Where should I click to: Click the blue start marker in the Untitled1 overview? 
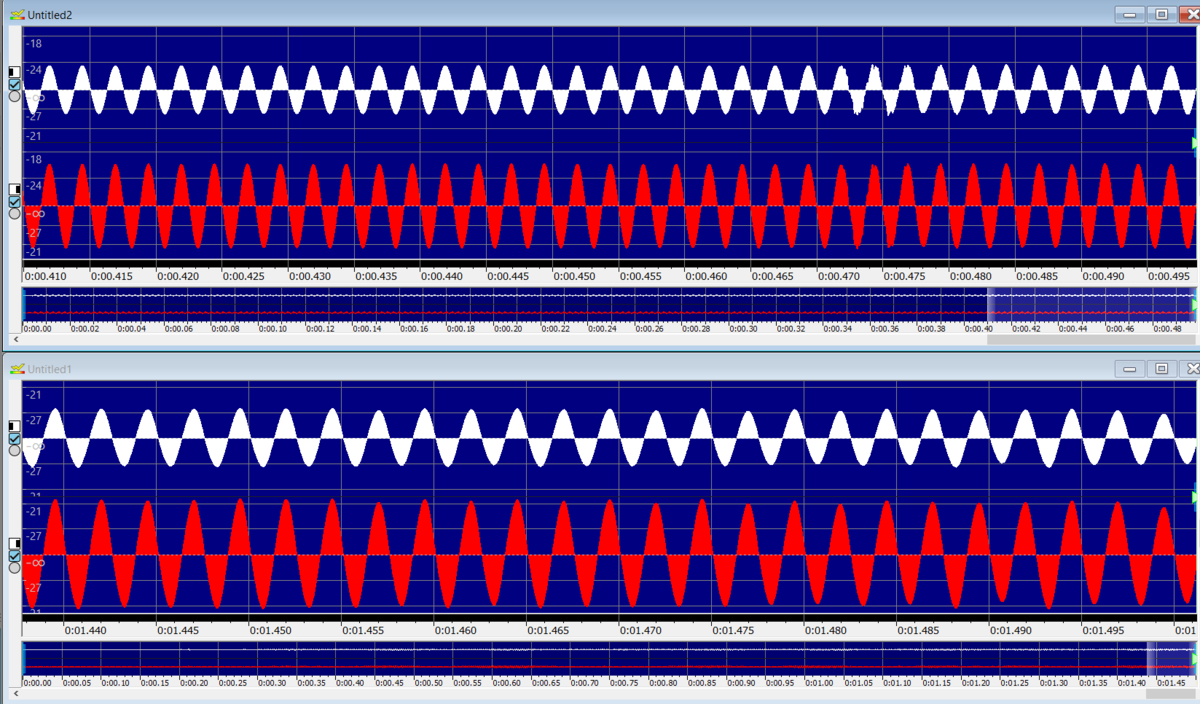23,658
